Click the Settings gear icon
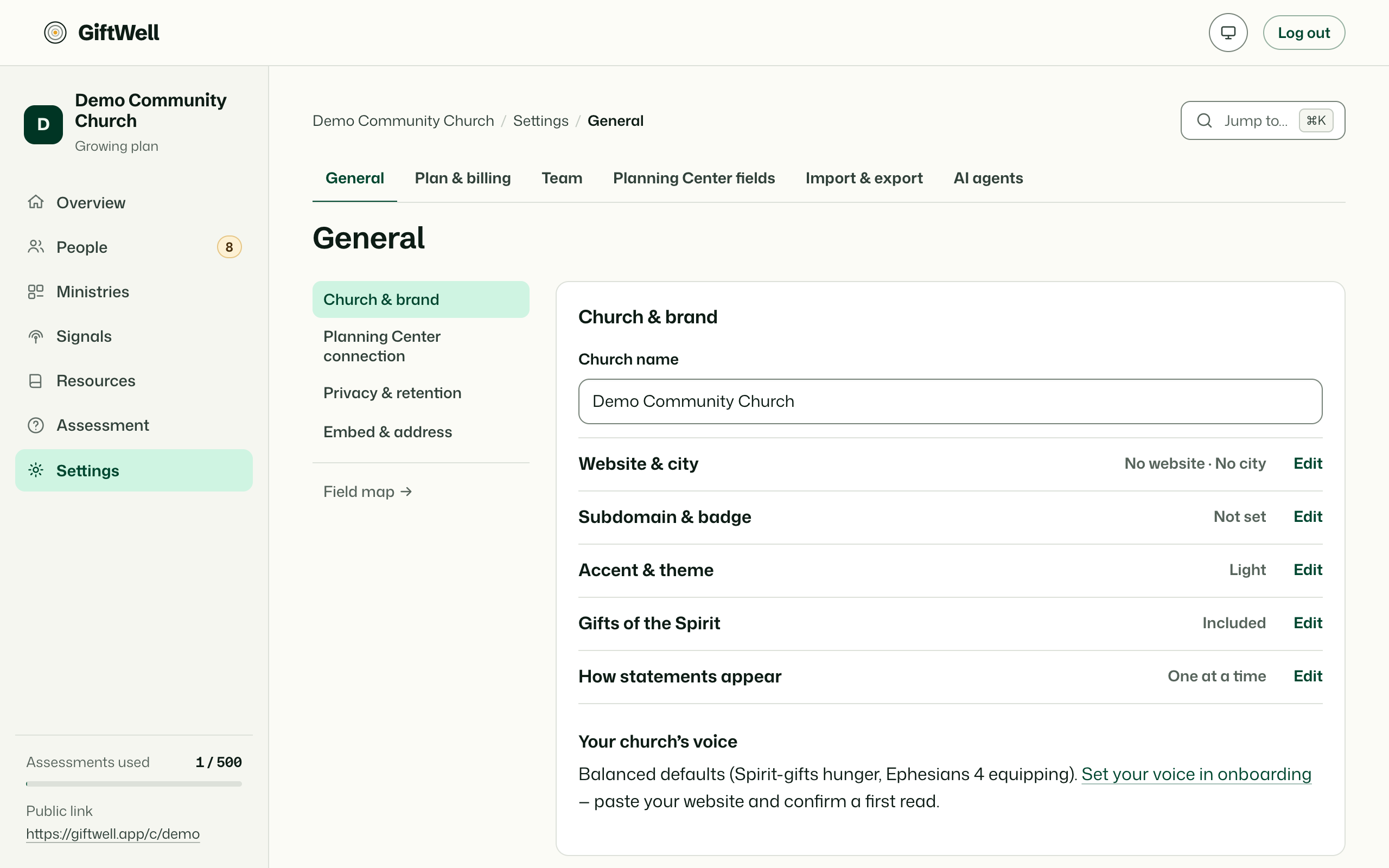Viewport: 1389px width, 868px height. 36,470
